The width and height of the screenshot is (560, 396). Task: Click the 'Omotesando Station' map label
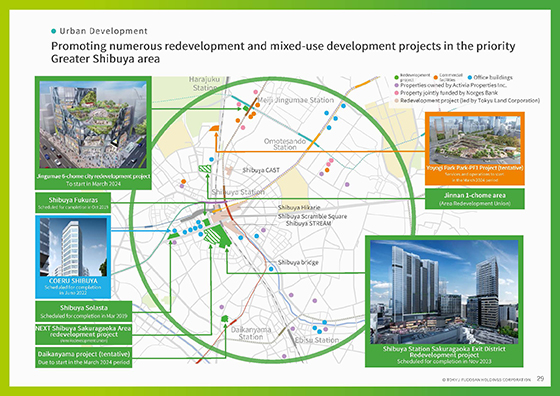pyautogui.click(x=285, y=144)
